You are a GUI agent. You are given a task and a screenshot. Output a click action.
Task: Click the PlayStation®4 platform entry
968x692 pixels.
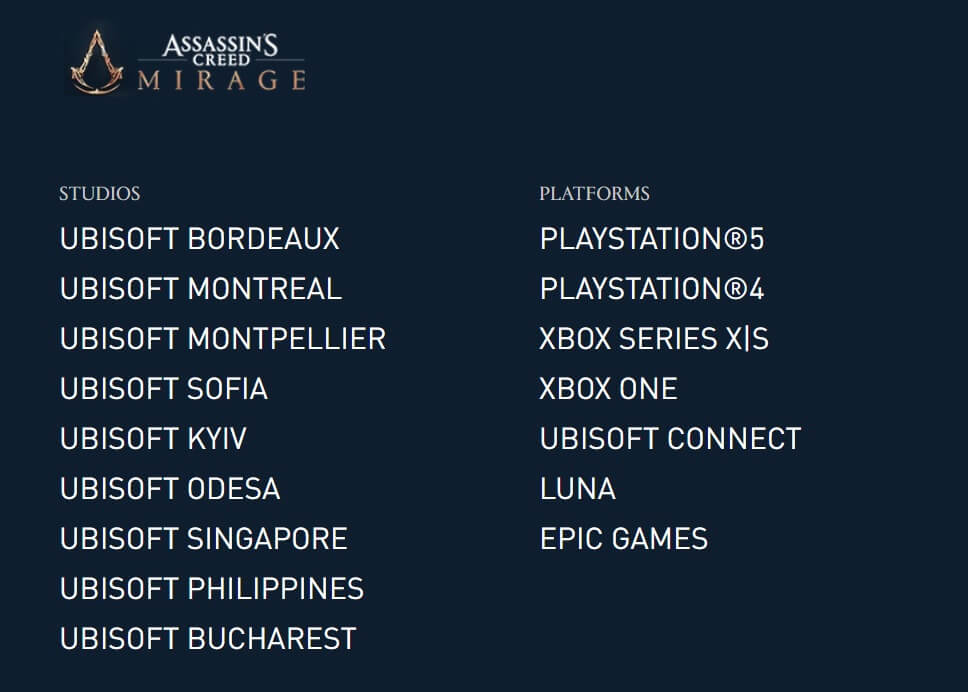click(x=652, y=289)
